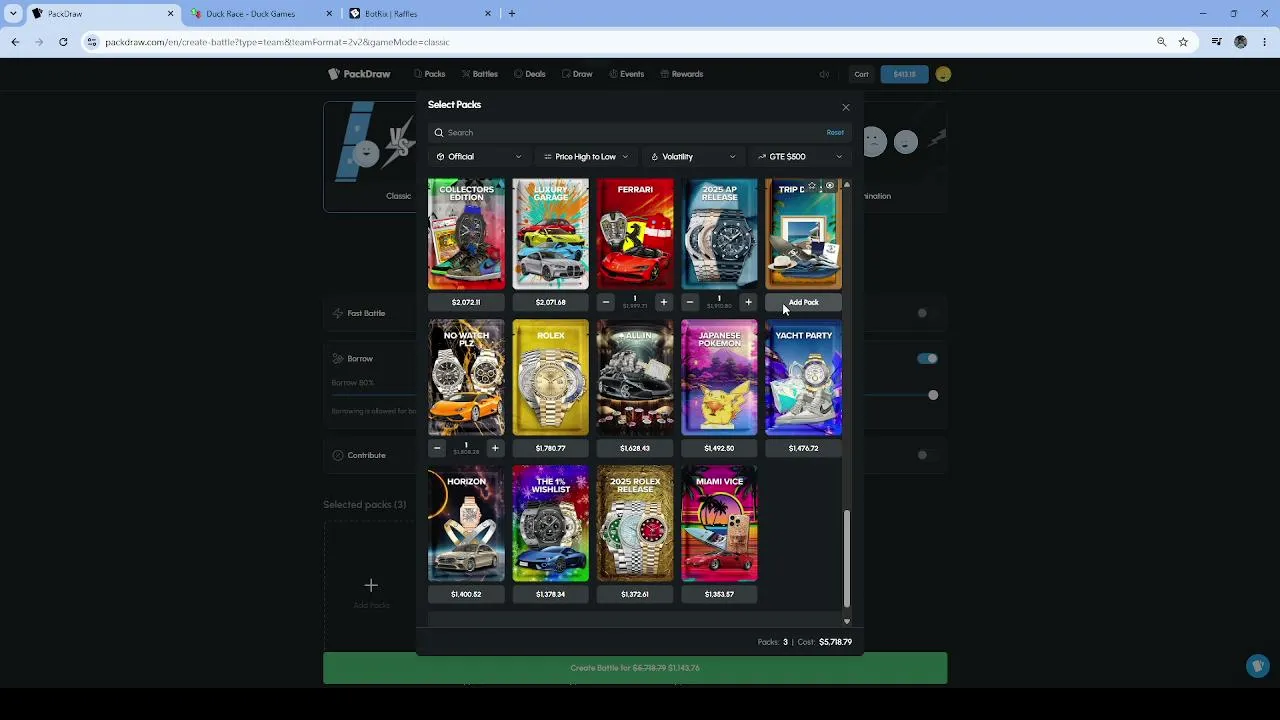
Task: Close the Select Packs dialog
Action: tap(846, 107)
